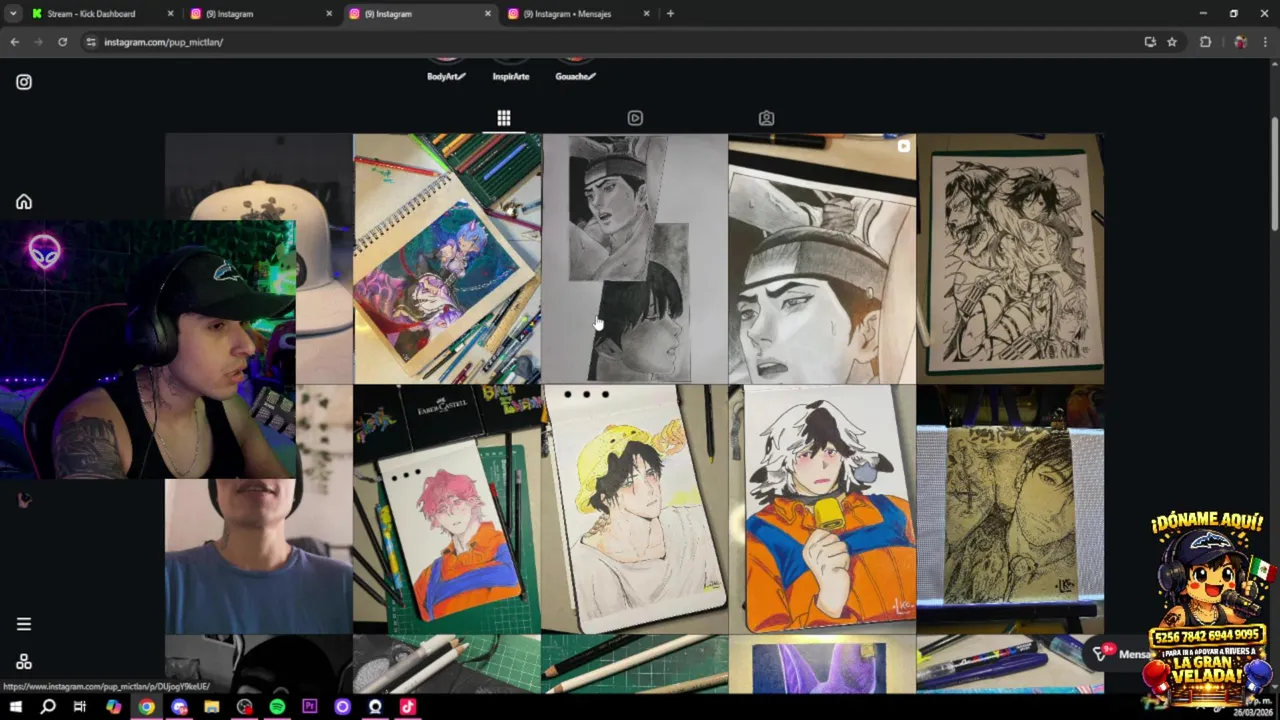Open the popsicle character drawing post

pos(822,510)
